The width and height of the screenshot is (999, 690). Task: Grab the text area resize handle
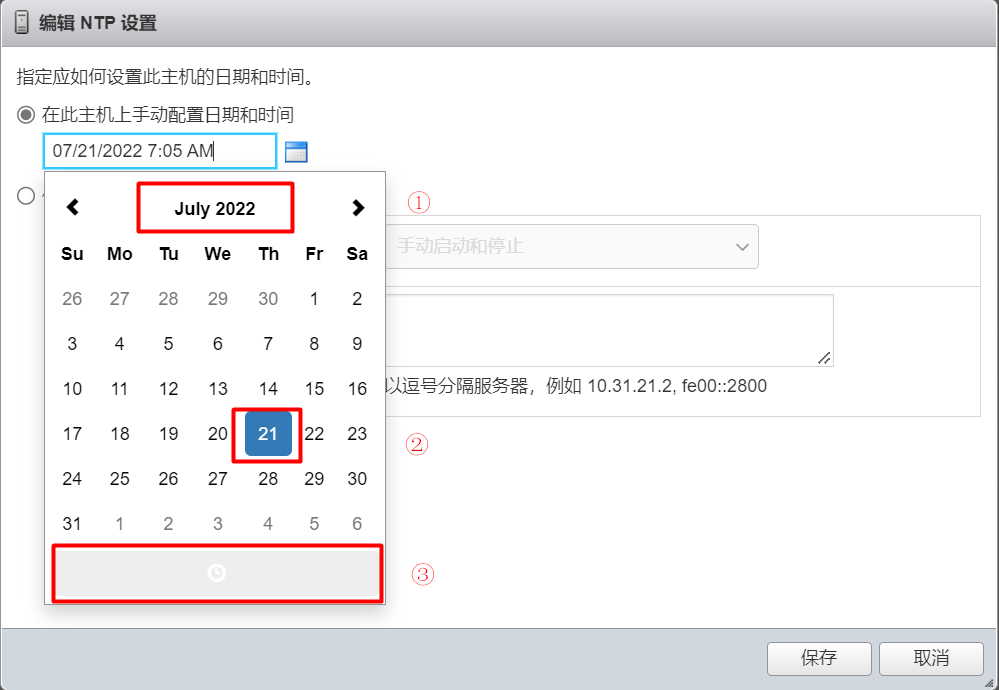(x=824, y=358)
